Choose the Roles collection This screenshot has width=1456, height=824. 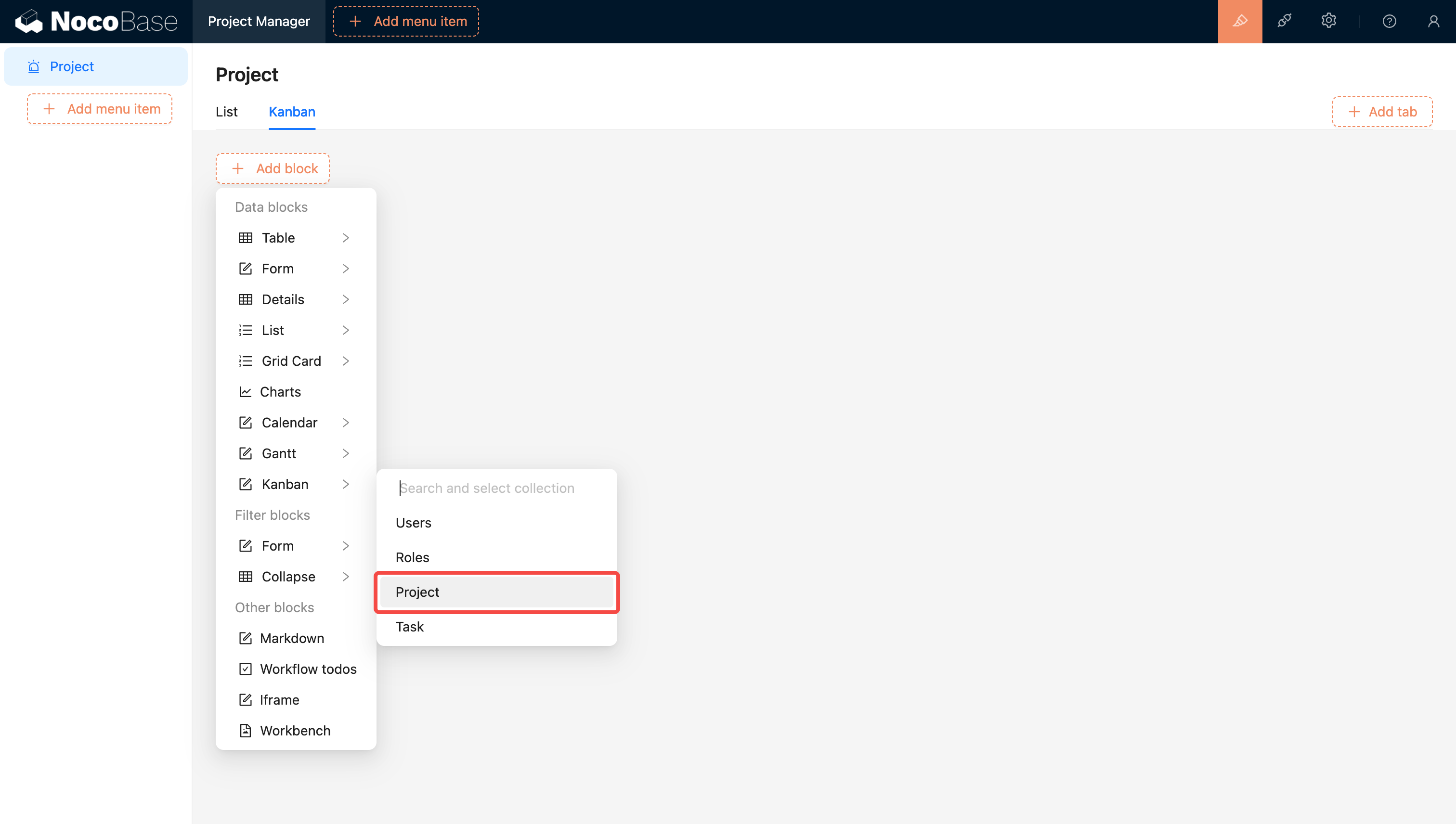(496, 557)
